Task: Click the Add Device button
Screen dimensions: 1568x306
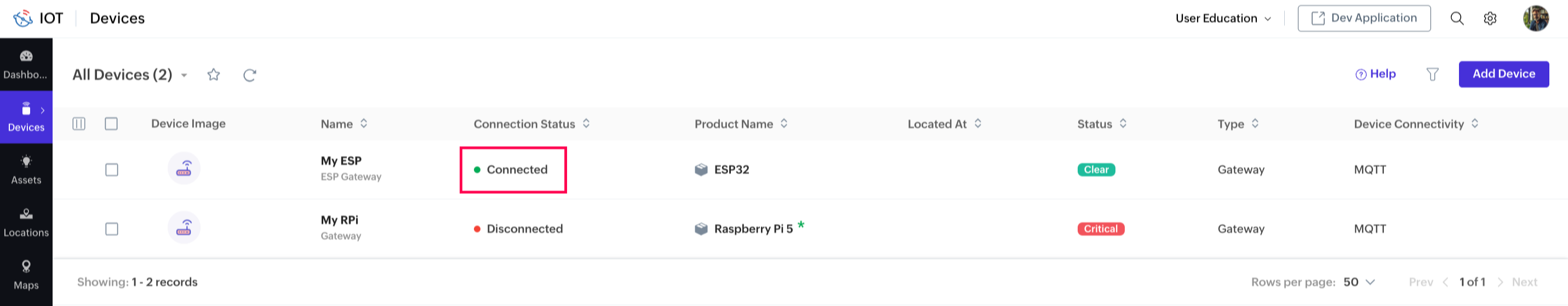Action: 1503,73
